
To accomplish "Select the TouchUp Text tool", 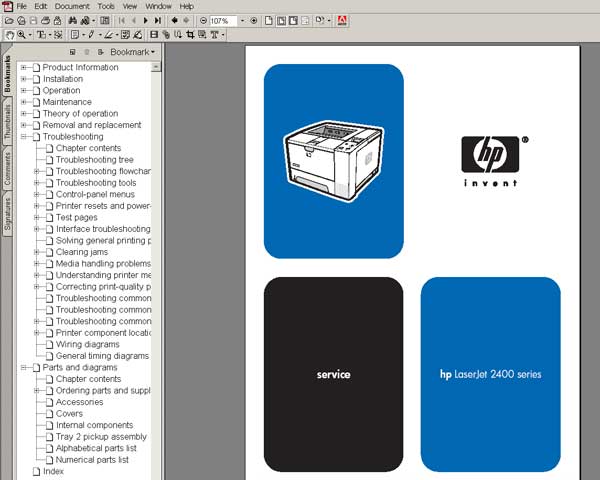I will pos(214,35).
